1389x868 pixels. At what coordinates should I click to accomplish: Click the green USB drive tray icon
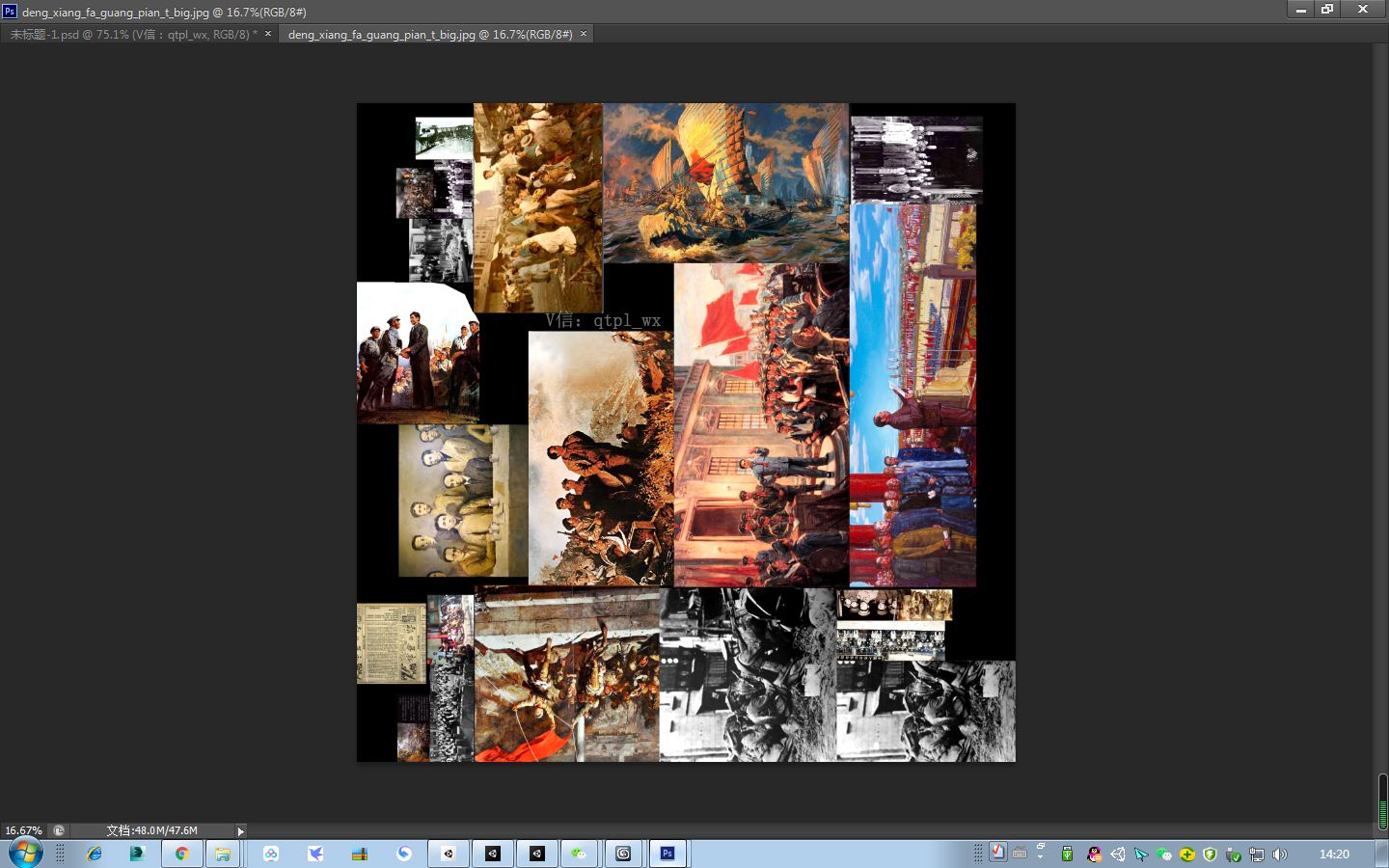pyautogui.click(x=1067, y=854)
